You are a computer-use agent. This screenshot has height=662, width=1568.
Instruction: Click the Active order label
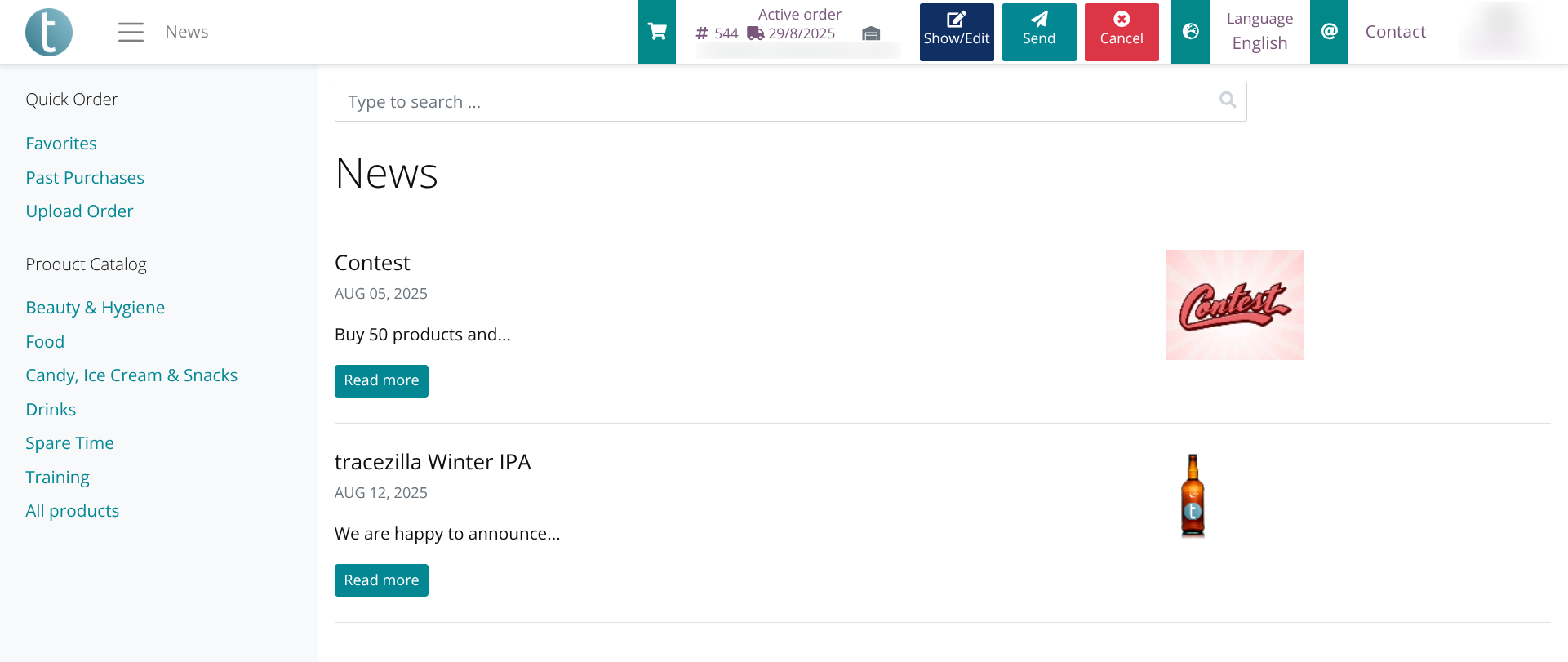coord(800,15)
